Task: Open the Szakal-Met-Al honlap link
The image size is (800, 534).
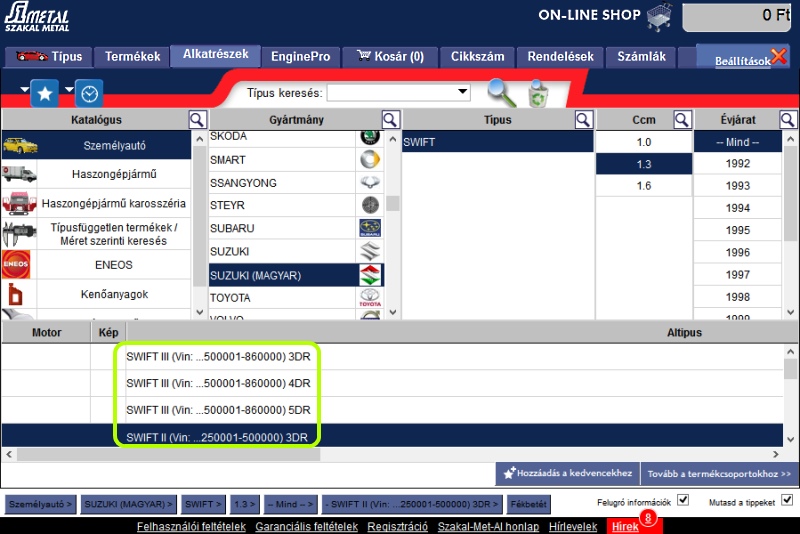Action: 488,526
